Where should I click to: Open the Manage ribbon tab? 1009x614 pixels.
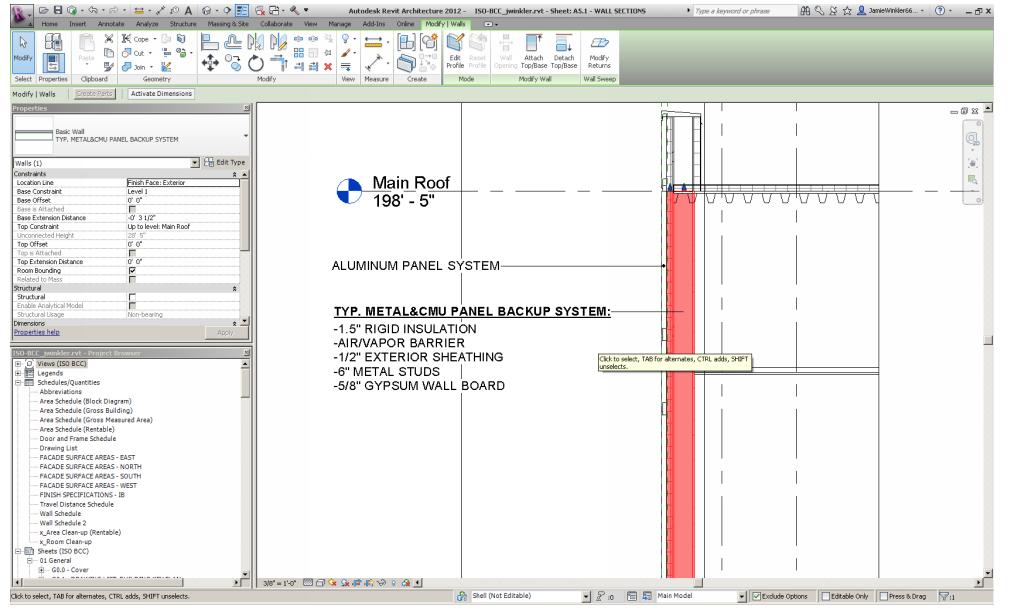339,24
